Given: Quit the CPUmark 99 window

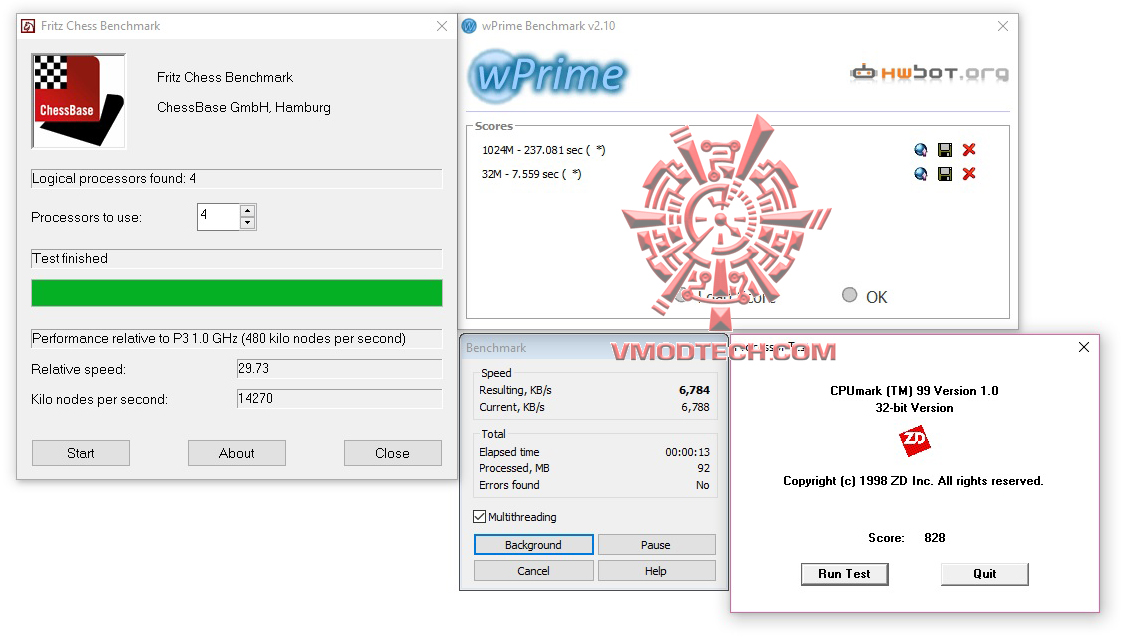Looking at the screenshot, I should click(x=984, y=574).
